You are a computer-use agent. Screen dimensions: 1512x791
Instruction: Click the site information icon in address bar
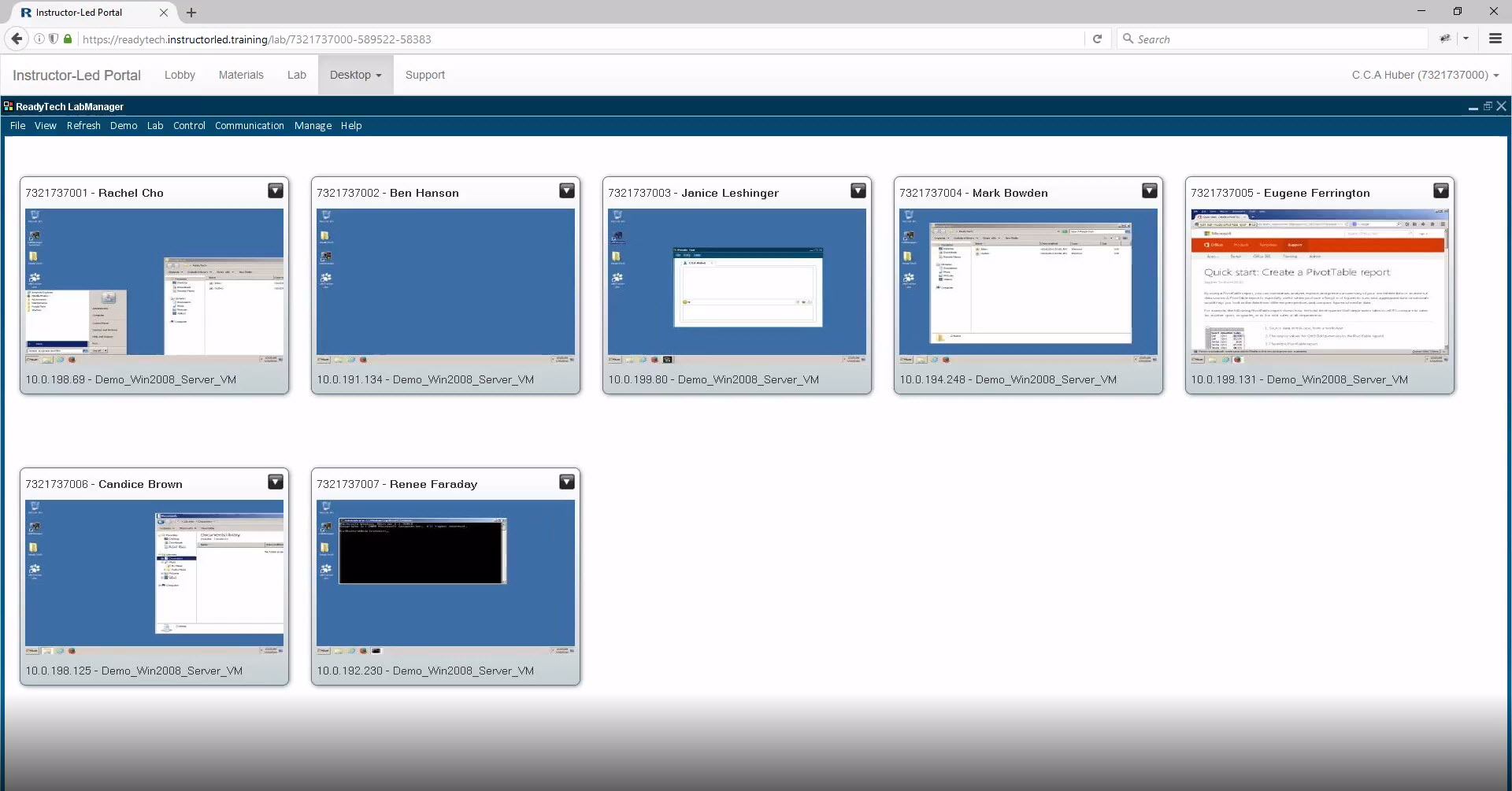pyautogui.click(x=39, y=39)
